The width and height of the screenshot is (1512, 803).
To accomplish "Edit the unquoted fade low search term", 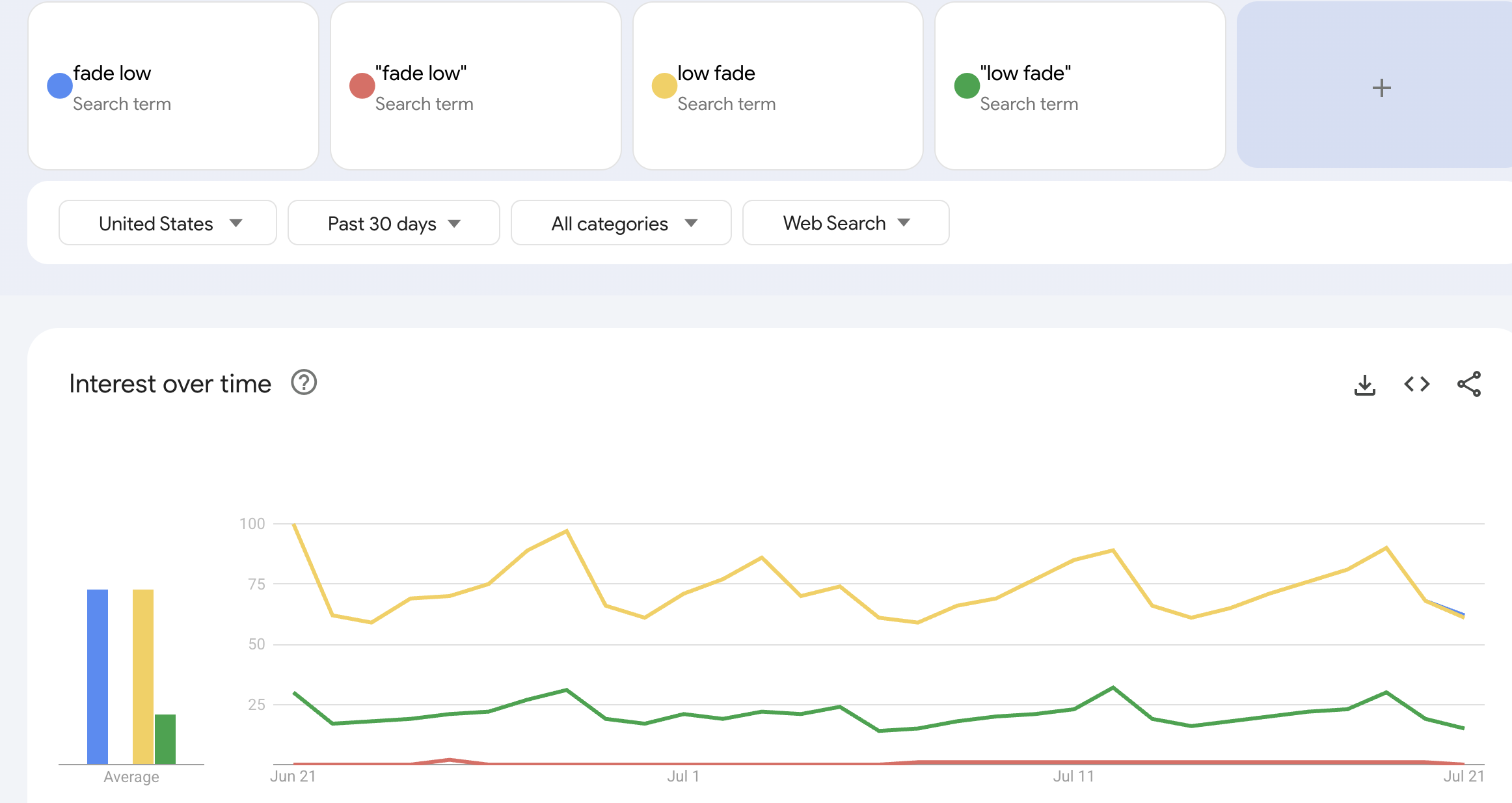I will [112, 74].
